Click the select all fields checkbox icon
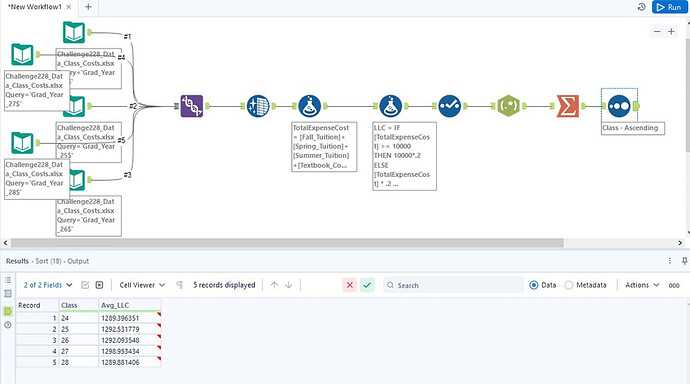This screenshot has width=690, height=384. 85,285
